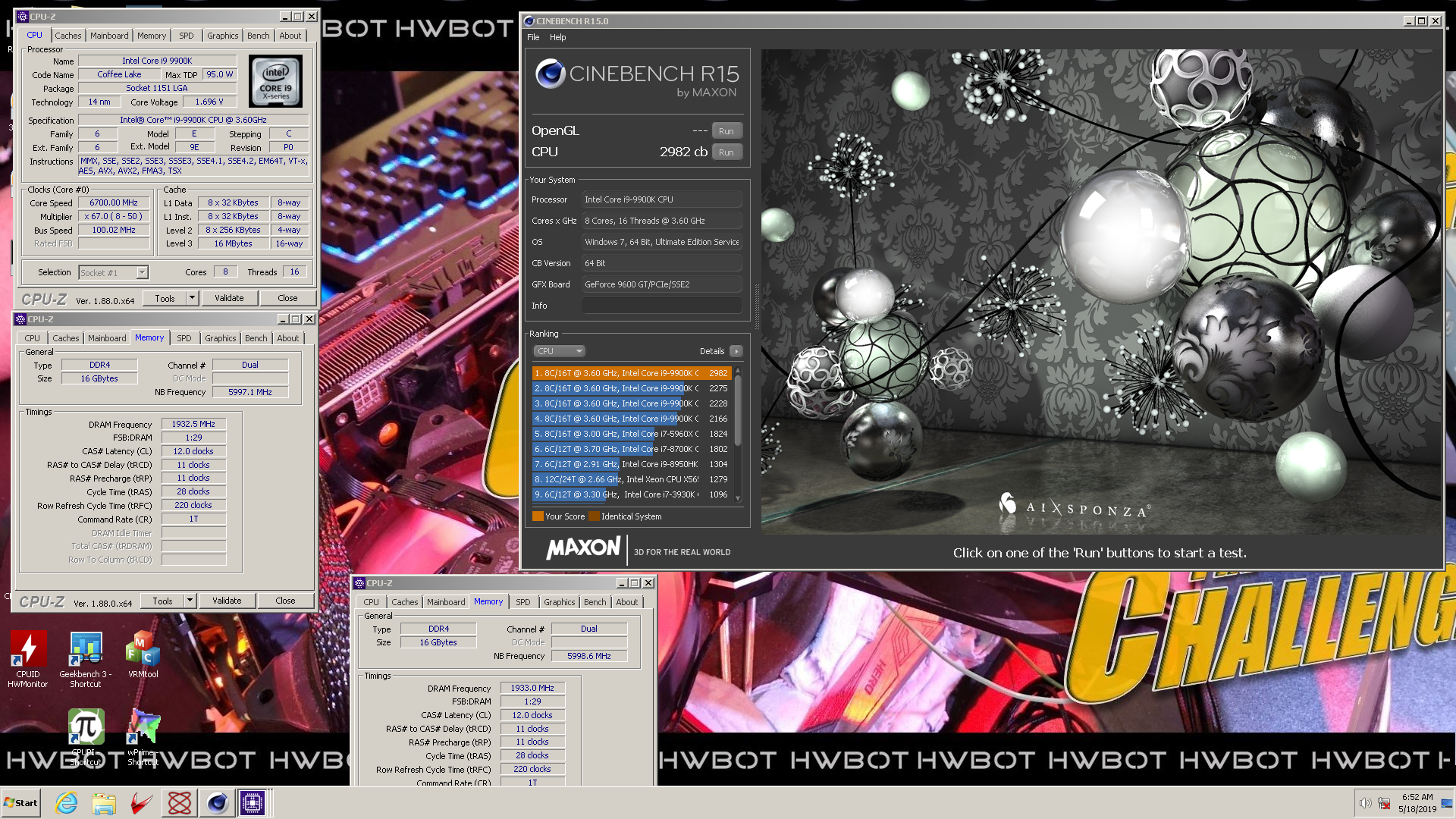Open the Windows Start menu

[21, 803]
